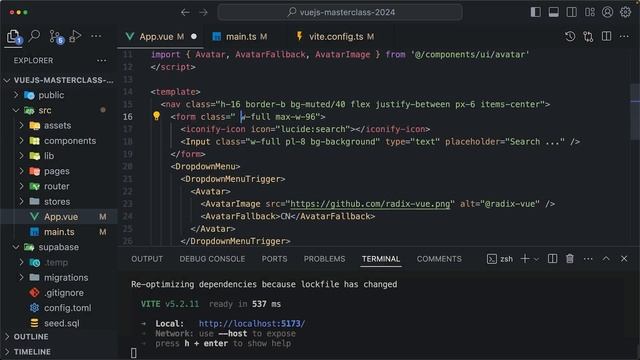Image resolution: width=640 pixels, height=360 pixels.
Task: Click the lightbulb code action on line 16
Action: pos(156,116)
